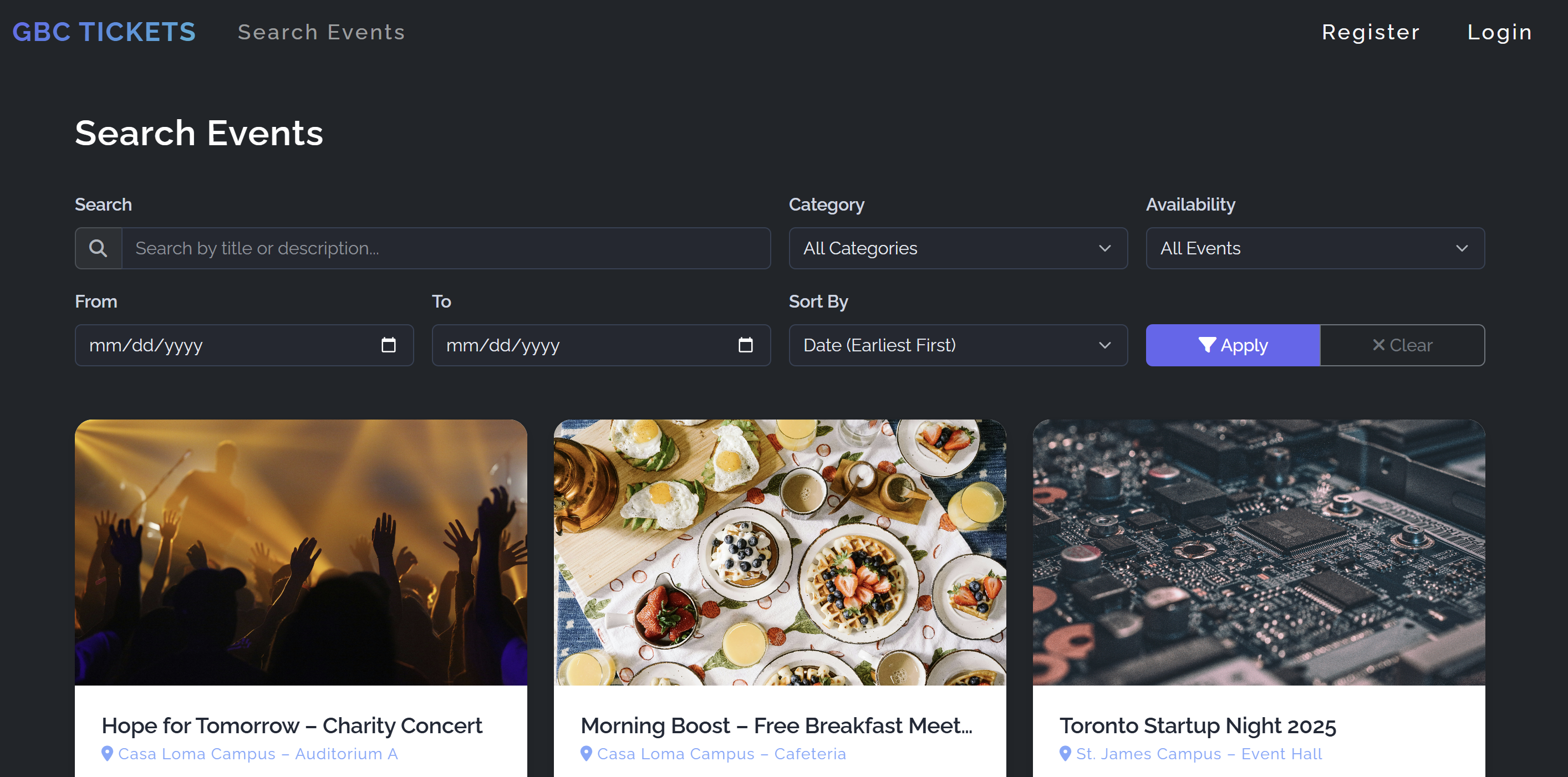Click location pin beside Casa Loma Auditorium A

pos(107,753)
